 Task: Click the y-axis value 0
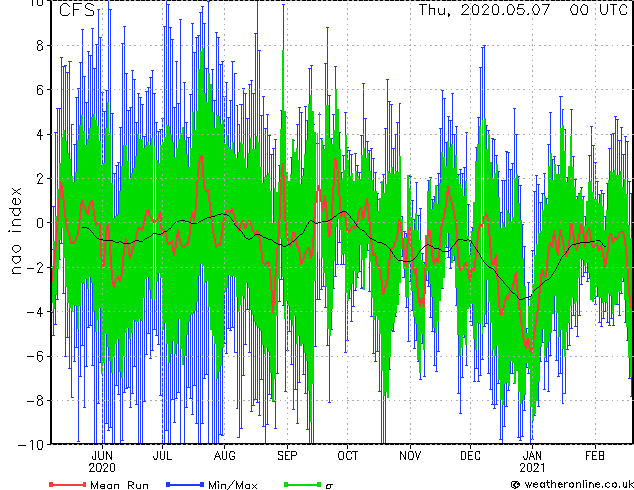tap(40, 223)
